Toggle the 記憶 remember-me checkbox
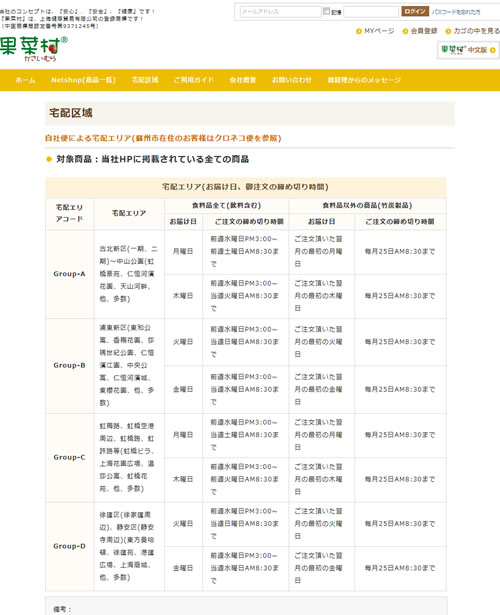This screenshot has width=500, height=615. tap(326, 11)
